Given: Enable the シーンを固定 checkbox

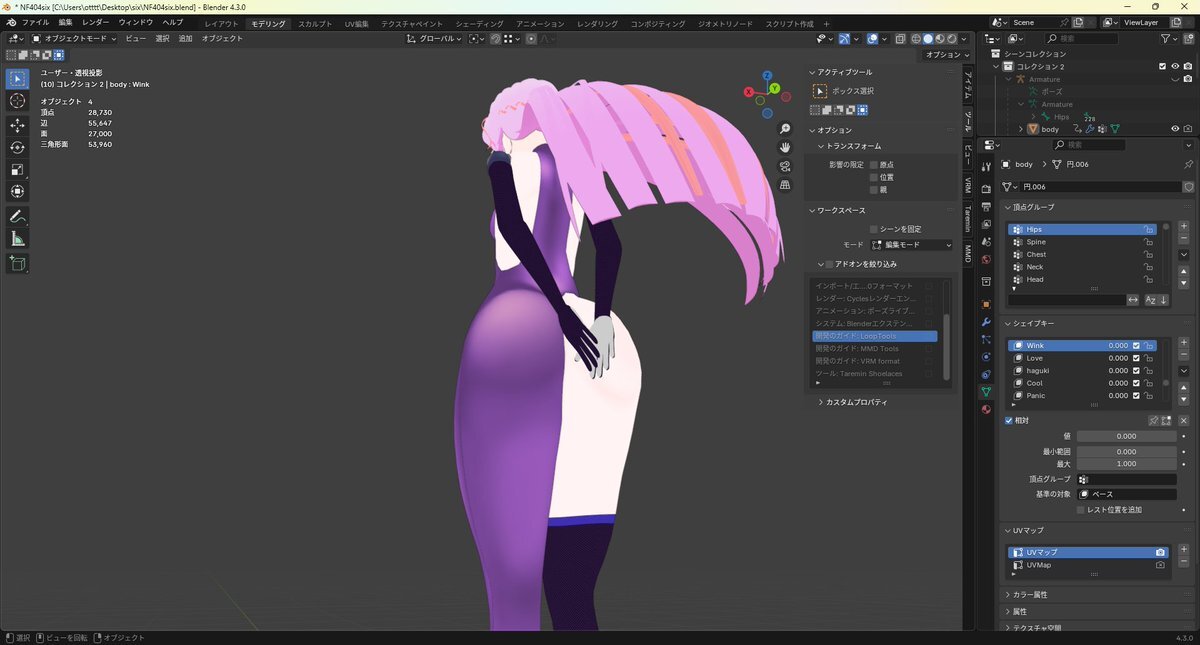Looking at the screenshot, I should click(x=874, y=229).
